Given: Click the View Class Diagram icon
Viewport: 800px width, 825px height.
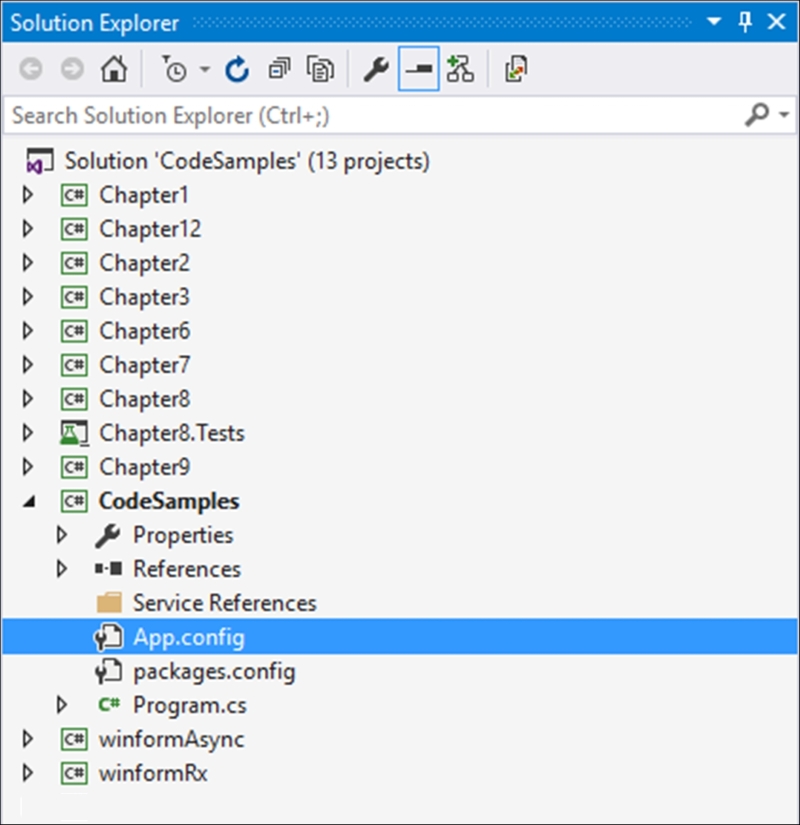Looking at the screenshot, I should coord(460,69).
